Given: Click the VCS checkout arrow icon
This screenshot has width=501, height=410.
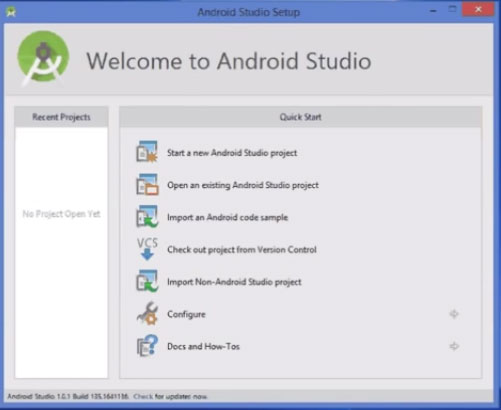Looking at the screenshot, I should click(147, 249).
